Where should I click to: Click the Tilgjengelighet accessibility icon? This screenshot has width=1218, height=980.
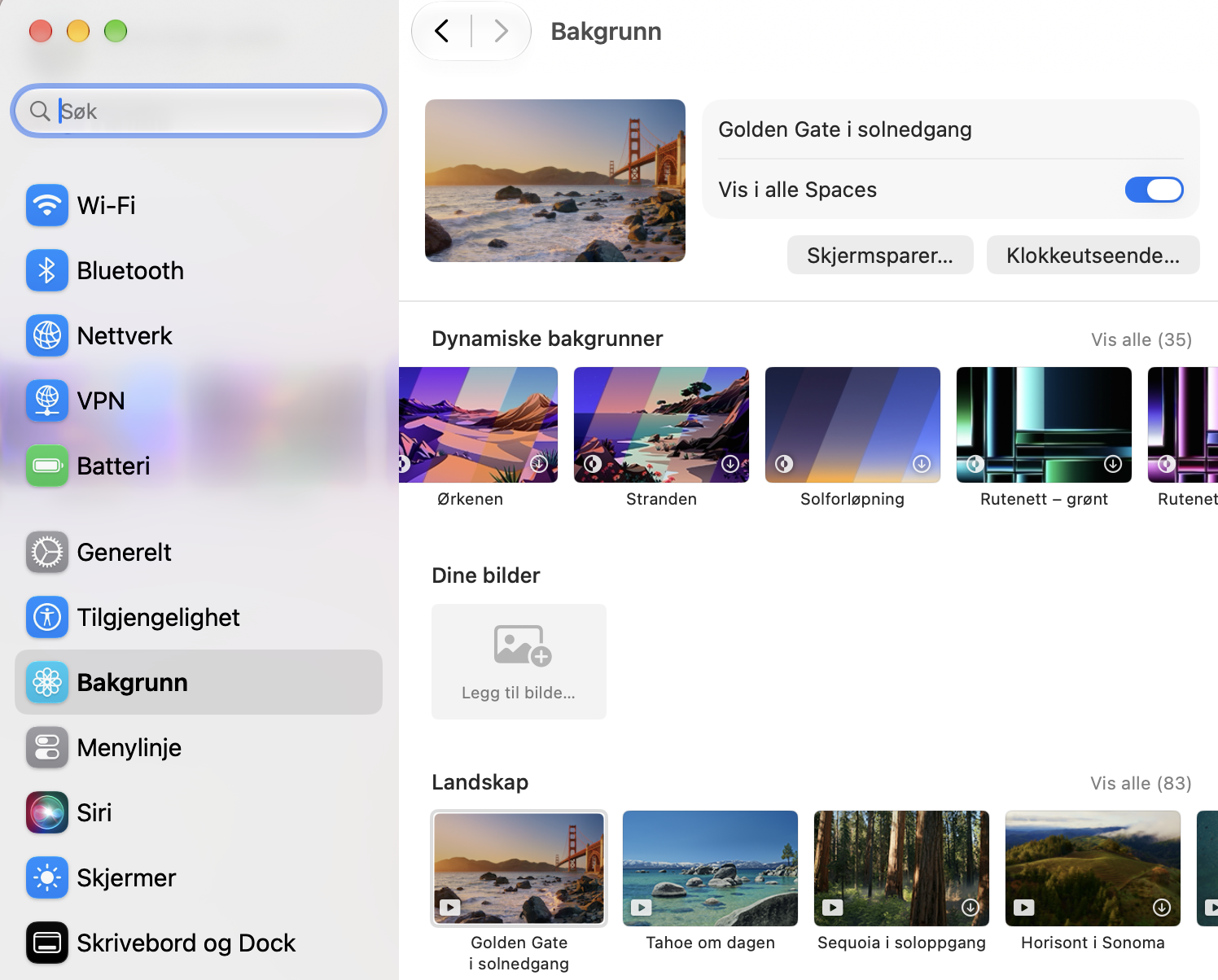click(47, 617)
